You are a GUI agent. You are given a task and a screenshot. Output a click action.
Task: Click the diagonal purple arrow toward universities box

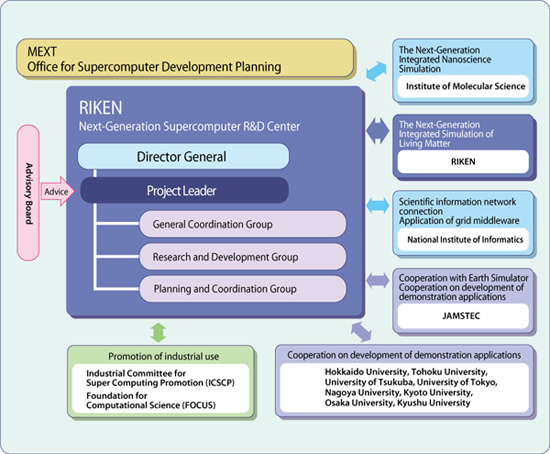coord(361,332)
